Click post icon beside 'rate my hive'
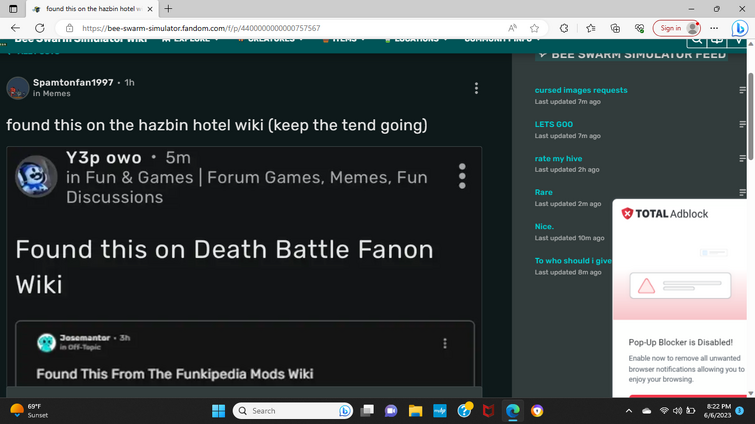 click(x=742, y=158)
